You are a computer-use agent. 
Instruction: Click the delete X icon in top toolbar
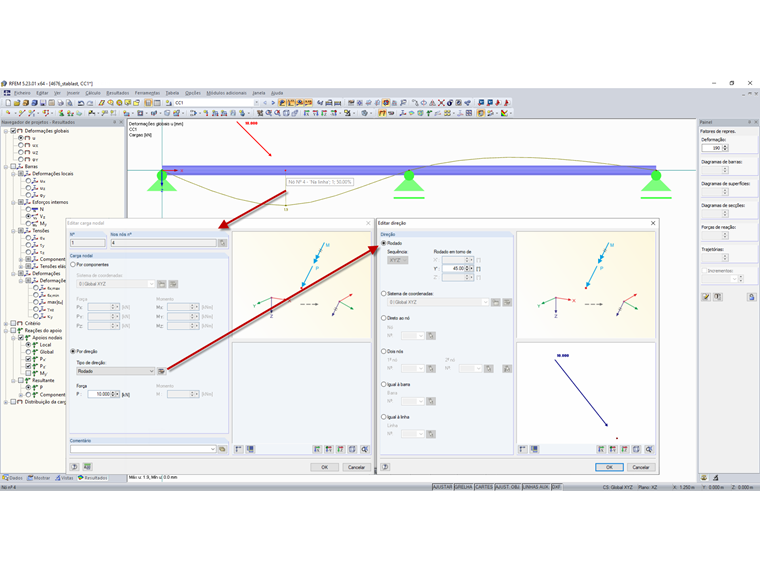pos(441,103)
